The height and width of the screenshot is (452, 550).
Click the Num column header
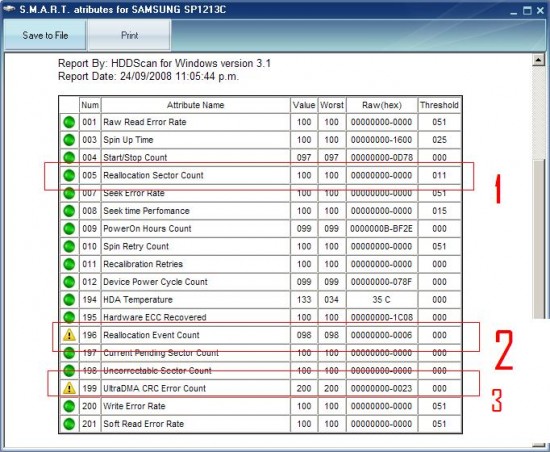click(90, 105)
